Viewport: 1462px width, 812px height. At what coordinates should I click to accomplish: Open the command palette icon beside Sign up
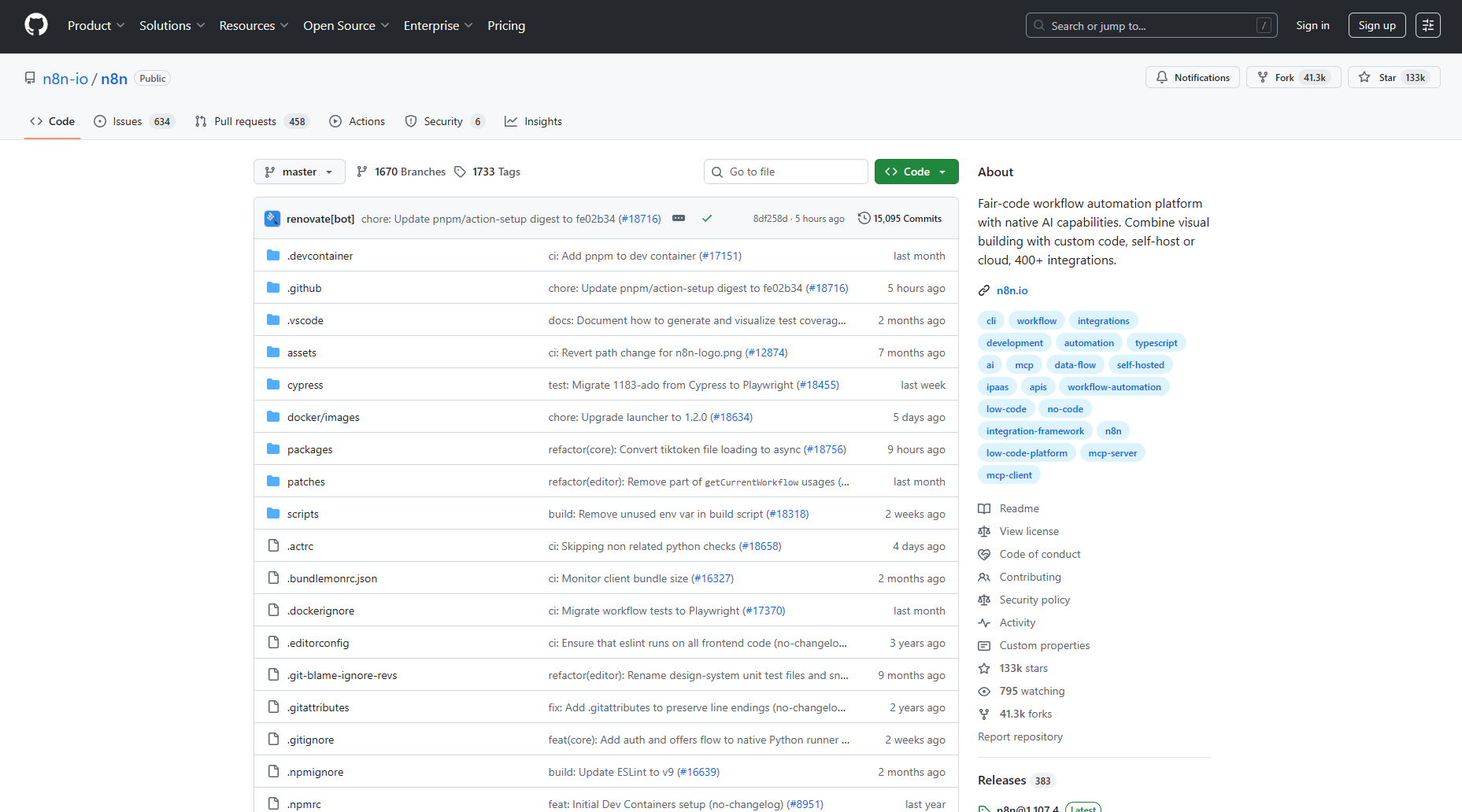[x=1427, y=24]
